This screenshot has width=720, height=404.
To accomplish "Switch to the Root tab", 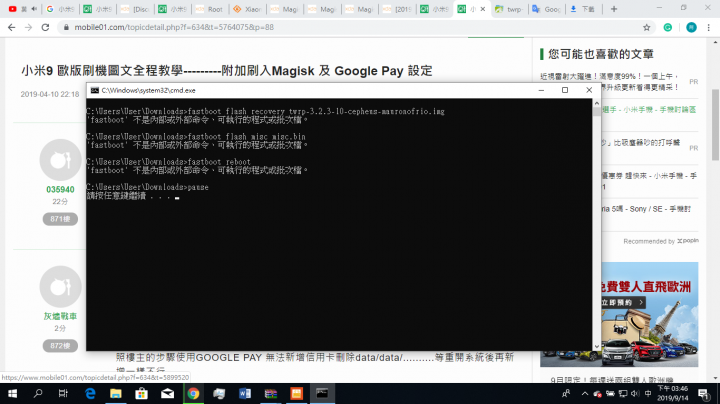I will click(x=209, y=9).
